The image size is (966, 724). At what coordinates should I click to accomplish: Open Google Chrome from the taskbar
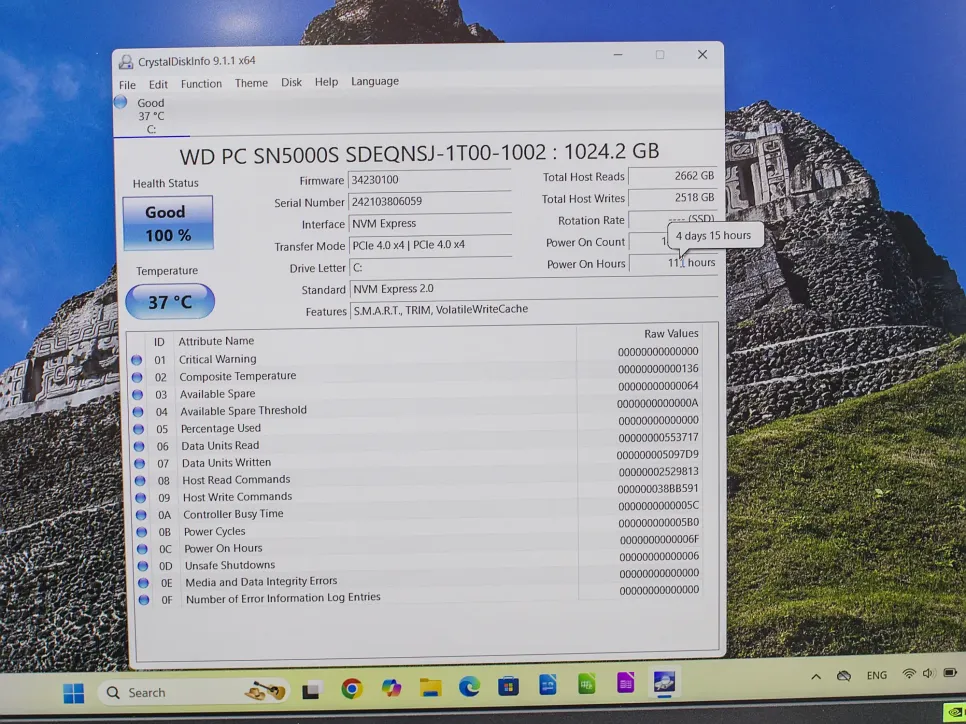click(x=351, y=688)
